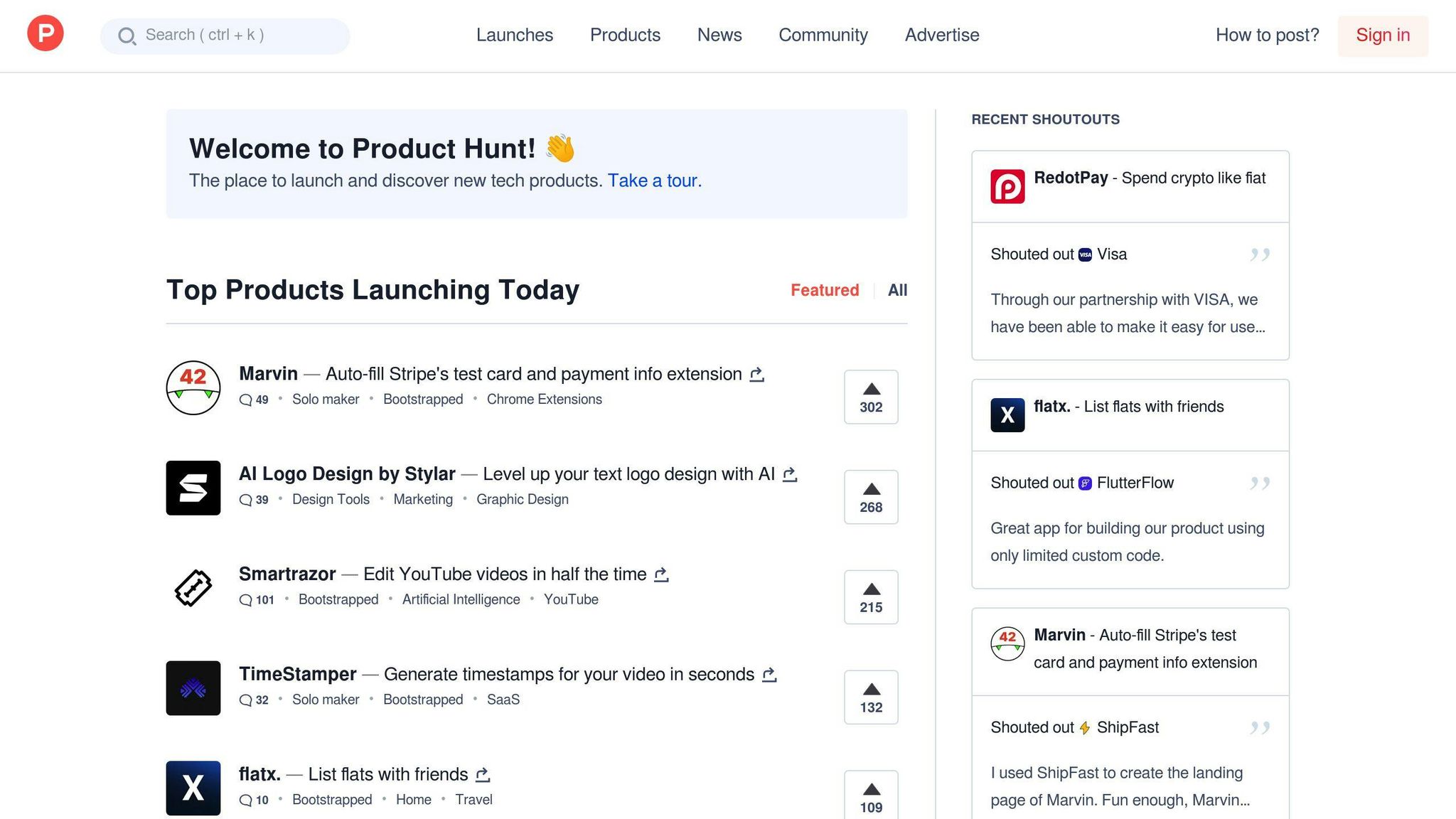Open the Products menu
1456x819 pixels.
[x=625, y=35]
